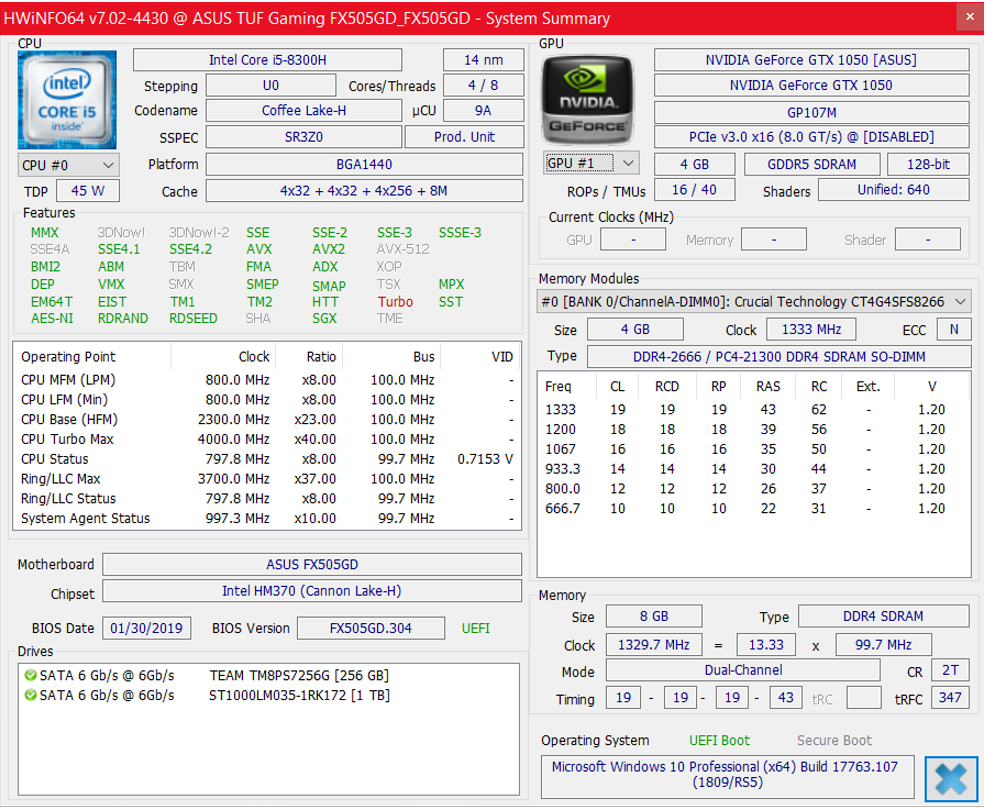Select the TEAM TM8PS7256G drive entry
The width and height of the screenshot is (986, 810).
[x=298, y=676]
